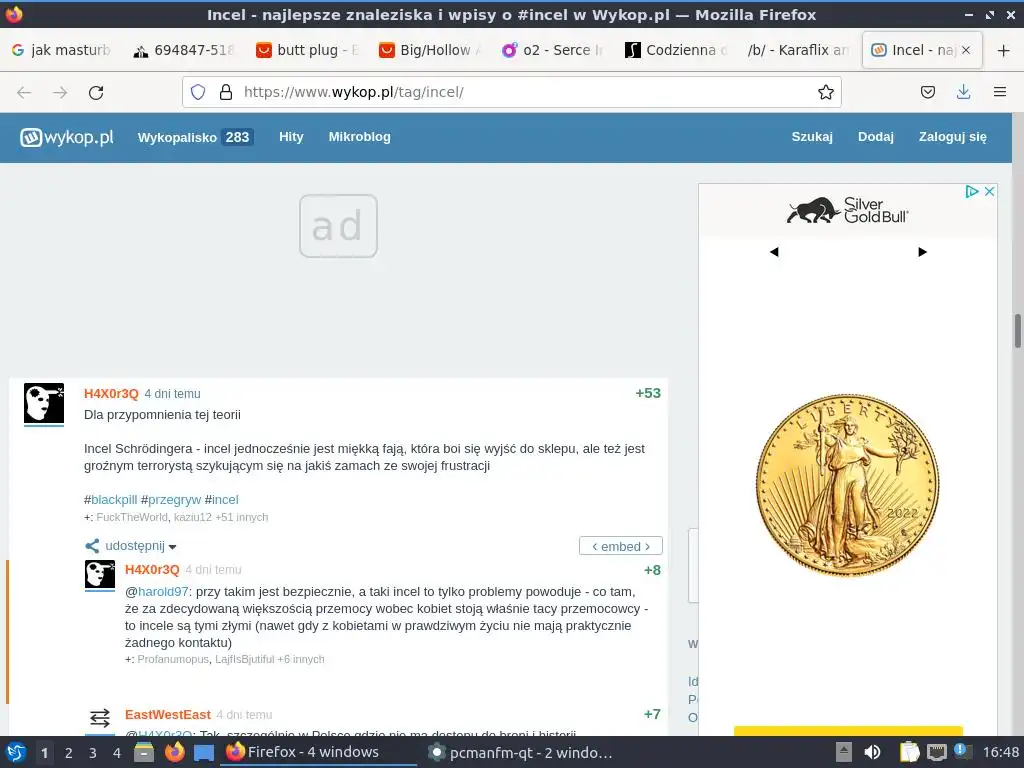
Task: Click Szukaj to search the site
Action: (812, 136)
